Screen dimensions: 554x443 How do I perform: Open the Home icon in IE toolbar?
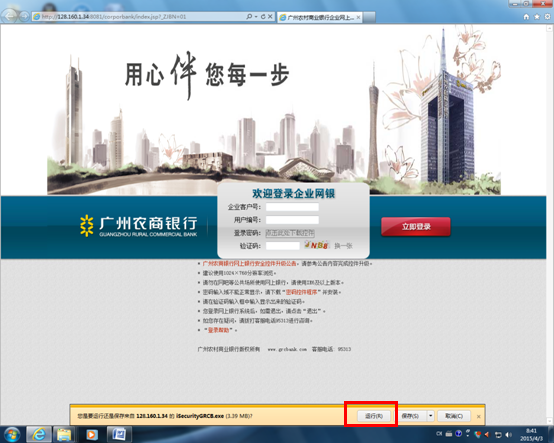tap(526, 17)
